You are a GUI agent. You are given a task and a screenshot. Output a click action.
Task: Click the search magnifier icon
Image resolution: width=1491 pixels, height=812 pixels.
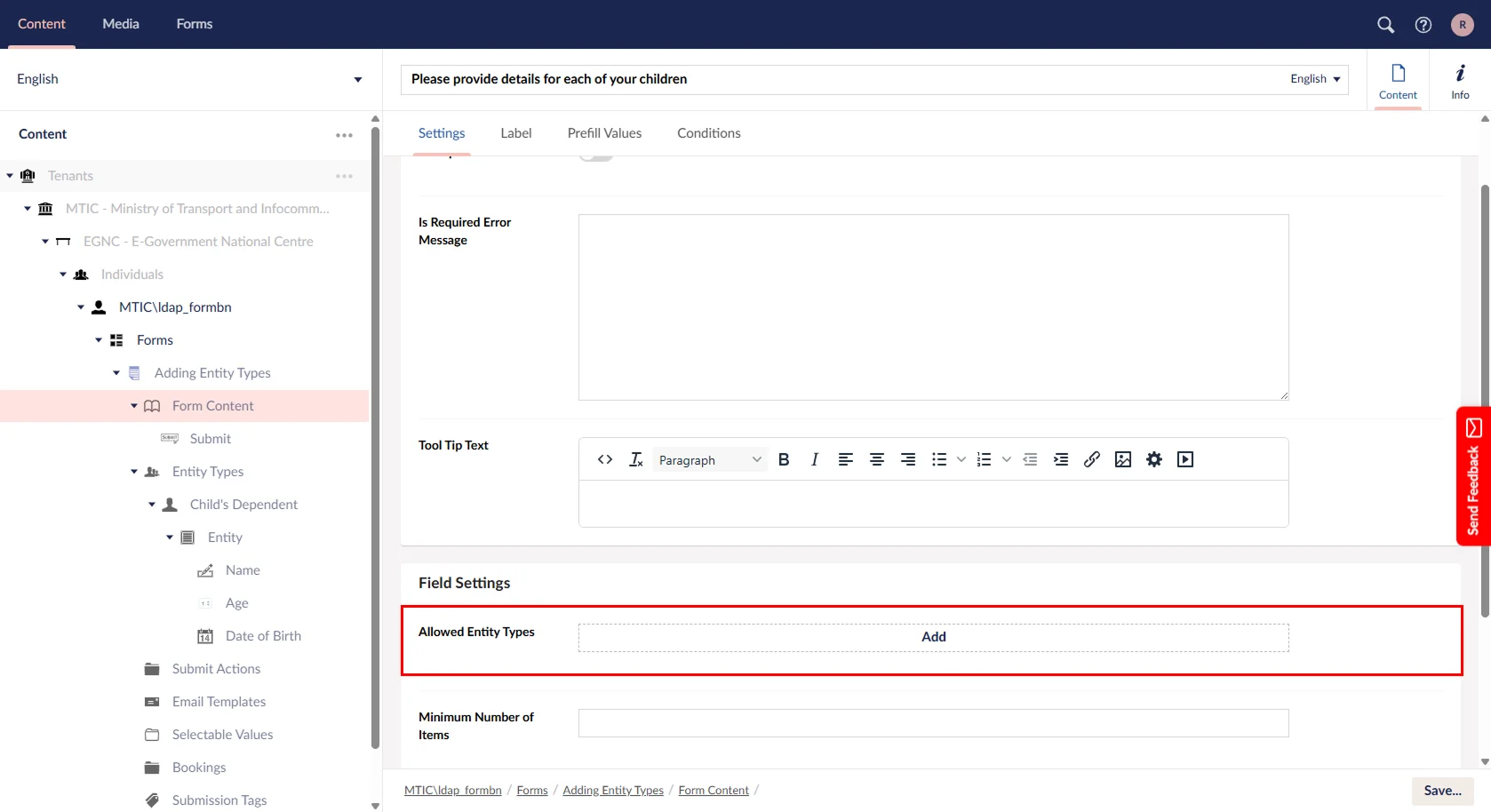point(1385,25)
